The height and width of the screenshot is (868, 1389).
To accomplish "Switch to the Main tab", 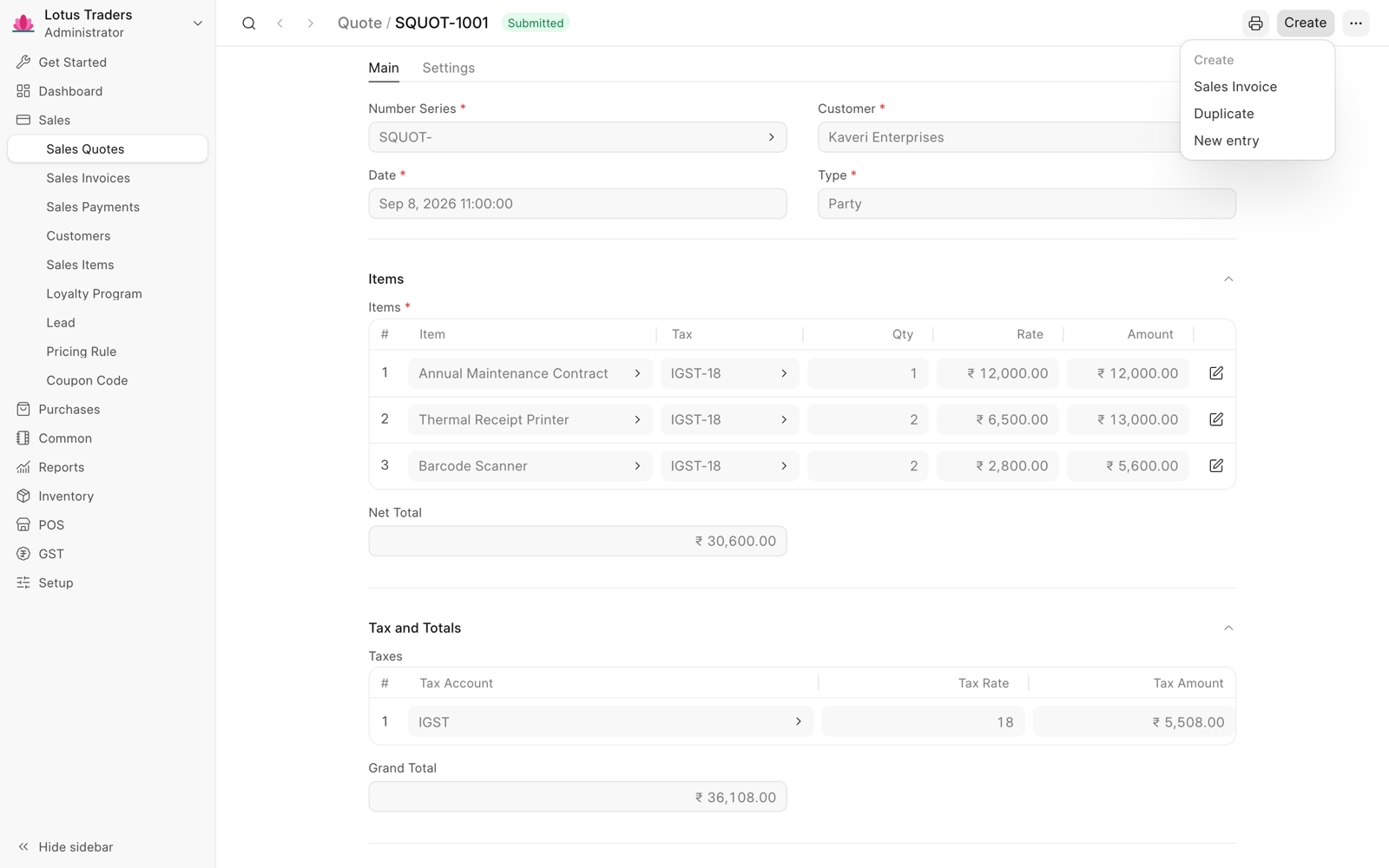I will click(x=384, y=68).
